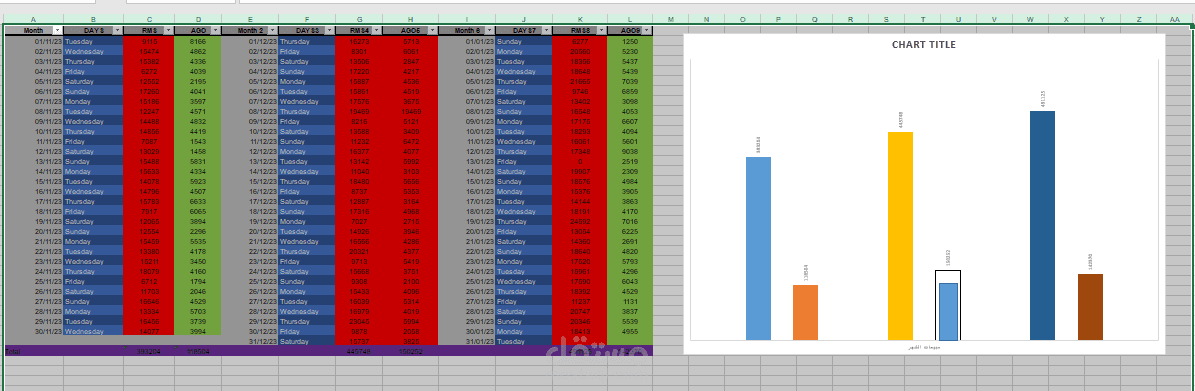Select column W header
The width and height of the screenshot is (1195, 391).
1030,19
